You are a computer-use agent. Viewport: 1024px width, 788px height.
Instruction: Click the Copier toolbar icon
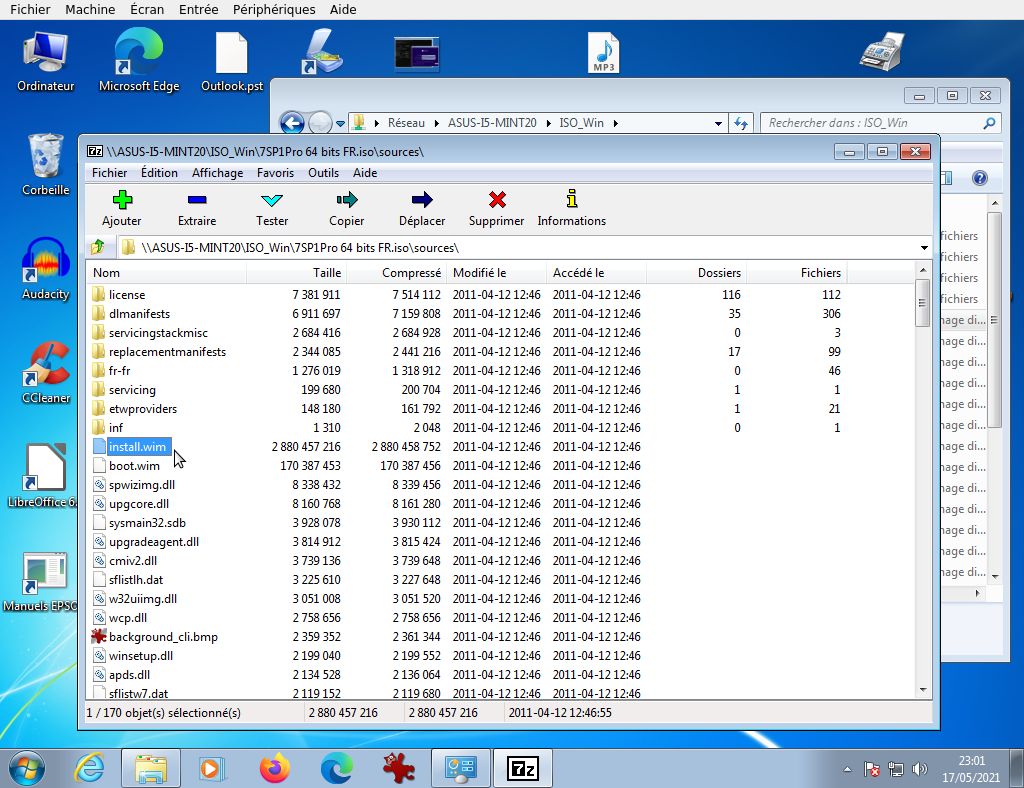pyautogui.click(x=346, y=207)
